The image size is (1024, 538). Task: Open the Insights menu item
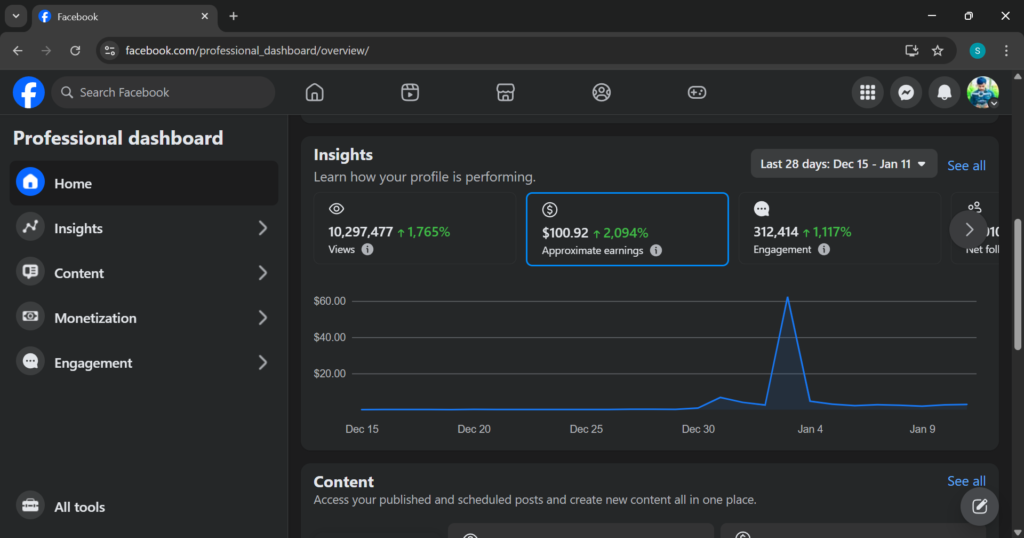(x=144, y=228)
